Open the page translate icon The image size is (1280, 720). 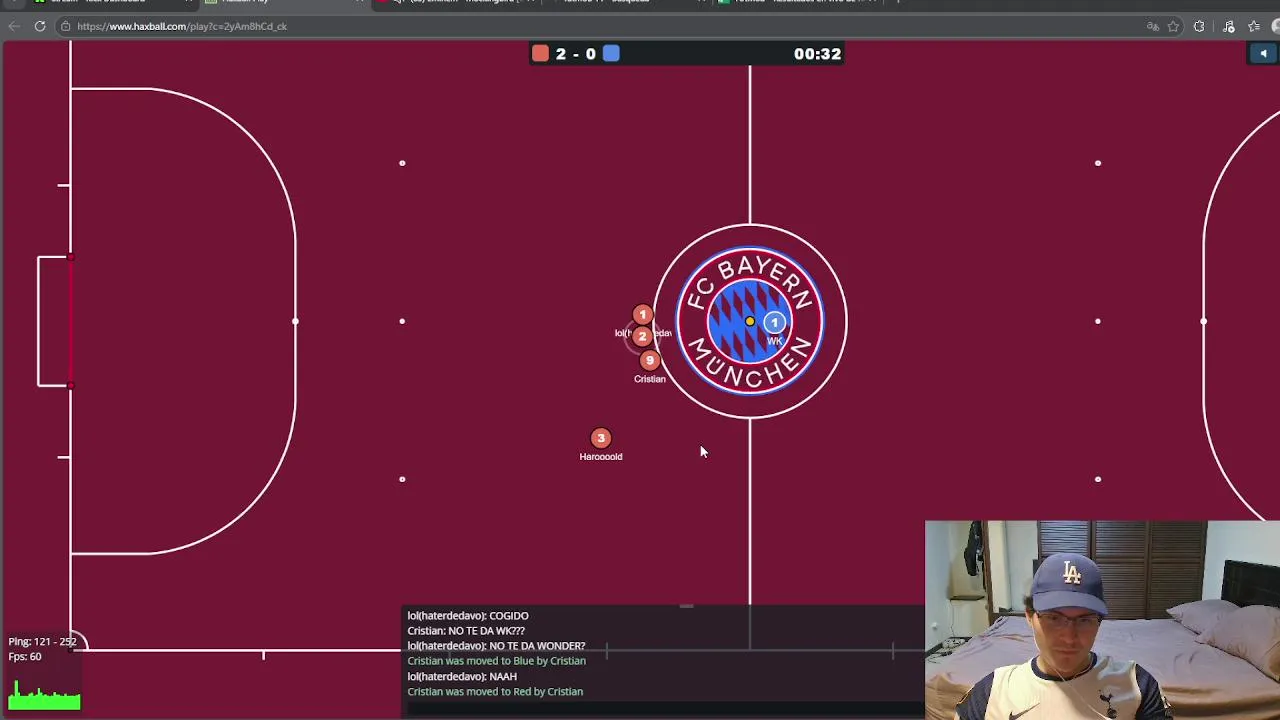1153,26
